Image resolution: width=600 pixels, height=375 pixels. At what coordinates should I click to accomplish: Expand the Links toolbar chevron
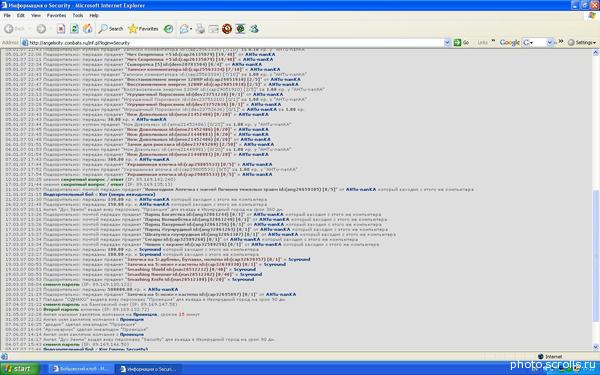tap(493, 41)
